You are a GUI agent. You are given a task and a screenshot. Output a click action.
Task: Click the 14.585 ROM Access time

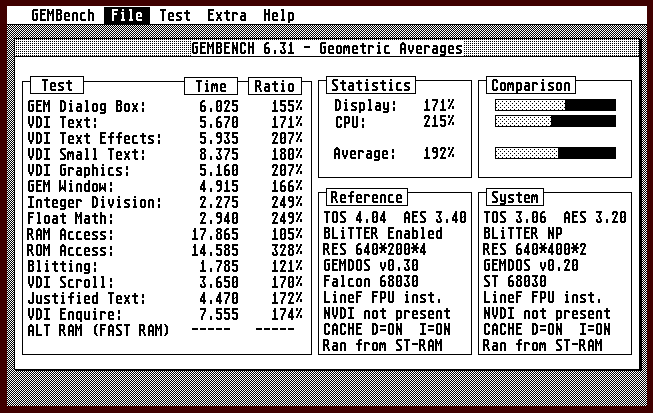coord(215,250)
